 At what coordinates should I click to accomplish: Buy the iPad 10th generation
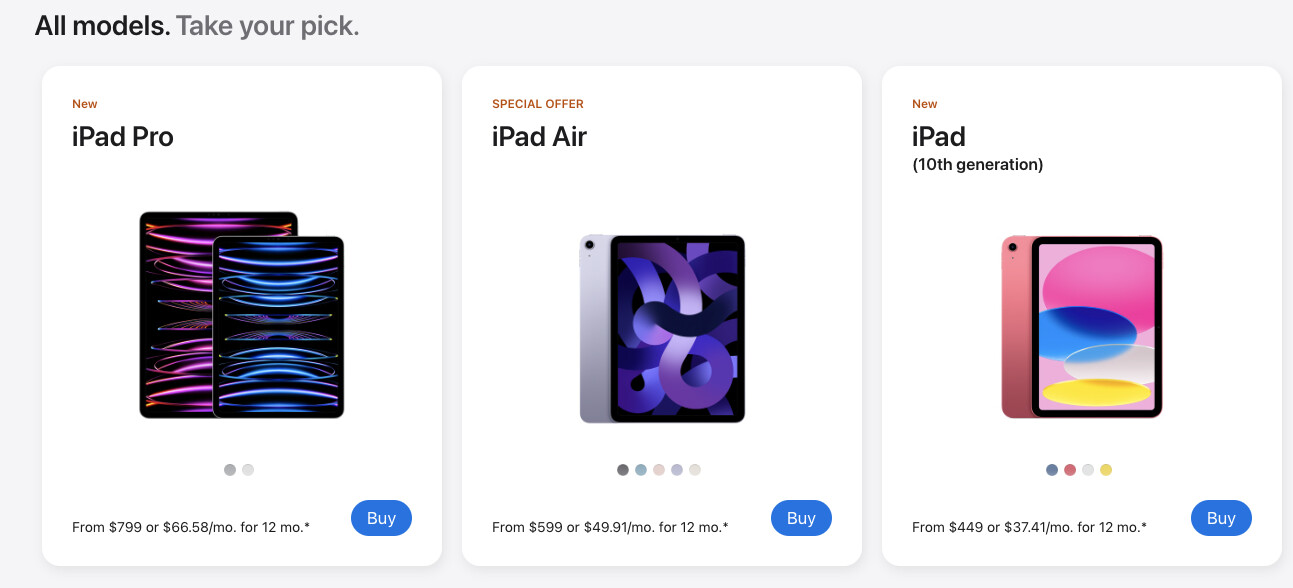tap(1221, 518)
